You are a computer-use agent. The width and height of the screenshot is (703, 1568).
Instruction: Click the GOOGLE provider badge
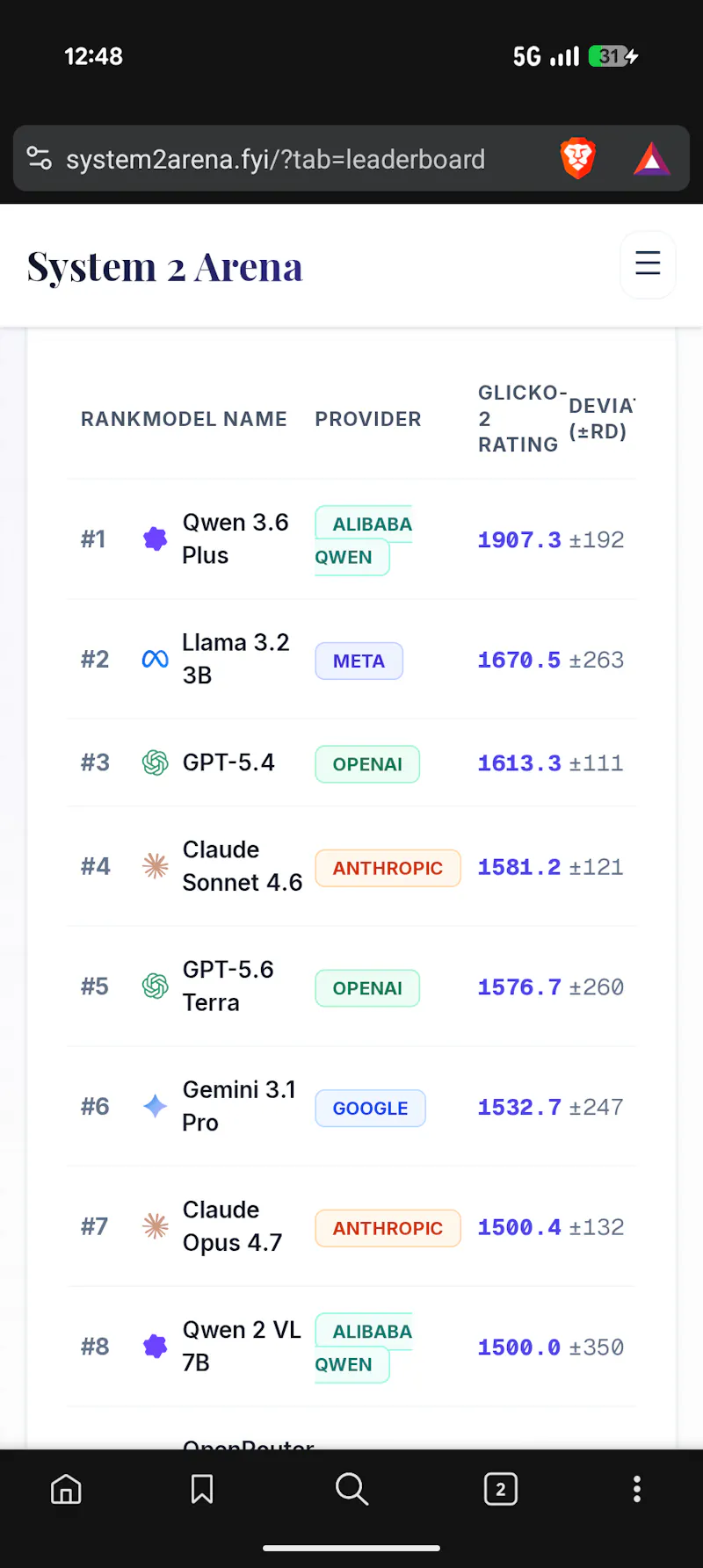[x=370, y=1109]
